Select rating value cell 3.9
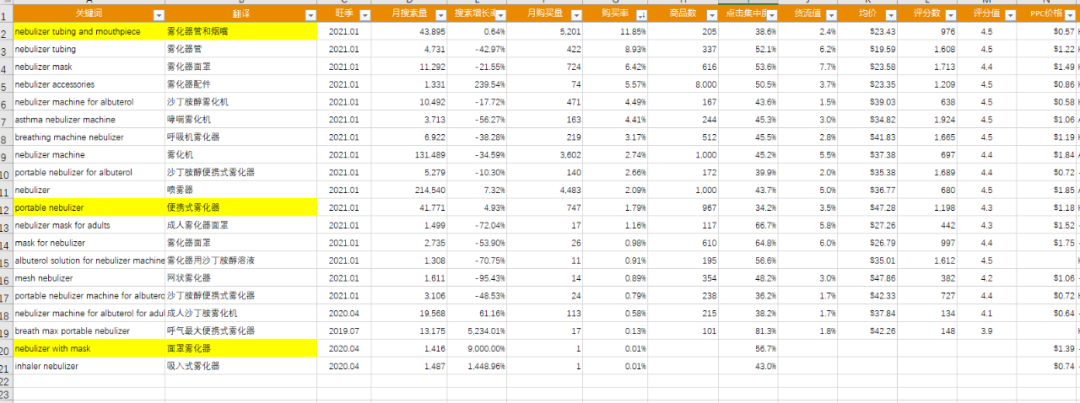Image resolution: width=1080 pixels, height=403 pixels. point(987,331)
